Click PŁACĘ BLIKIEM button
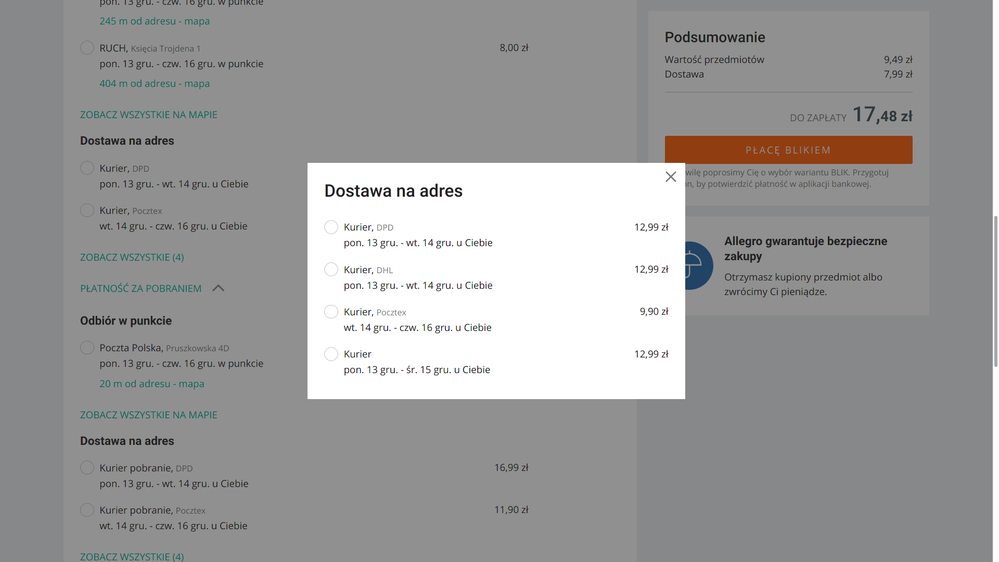The height and width of the screenshot is (562, 999). [x=788, y=150]
